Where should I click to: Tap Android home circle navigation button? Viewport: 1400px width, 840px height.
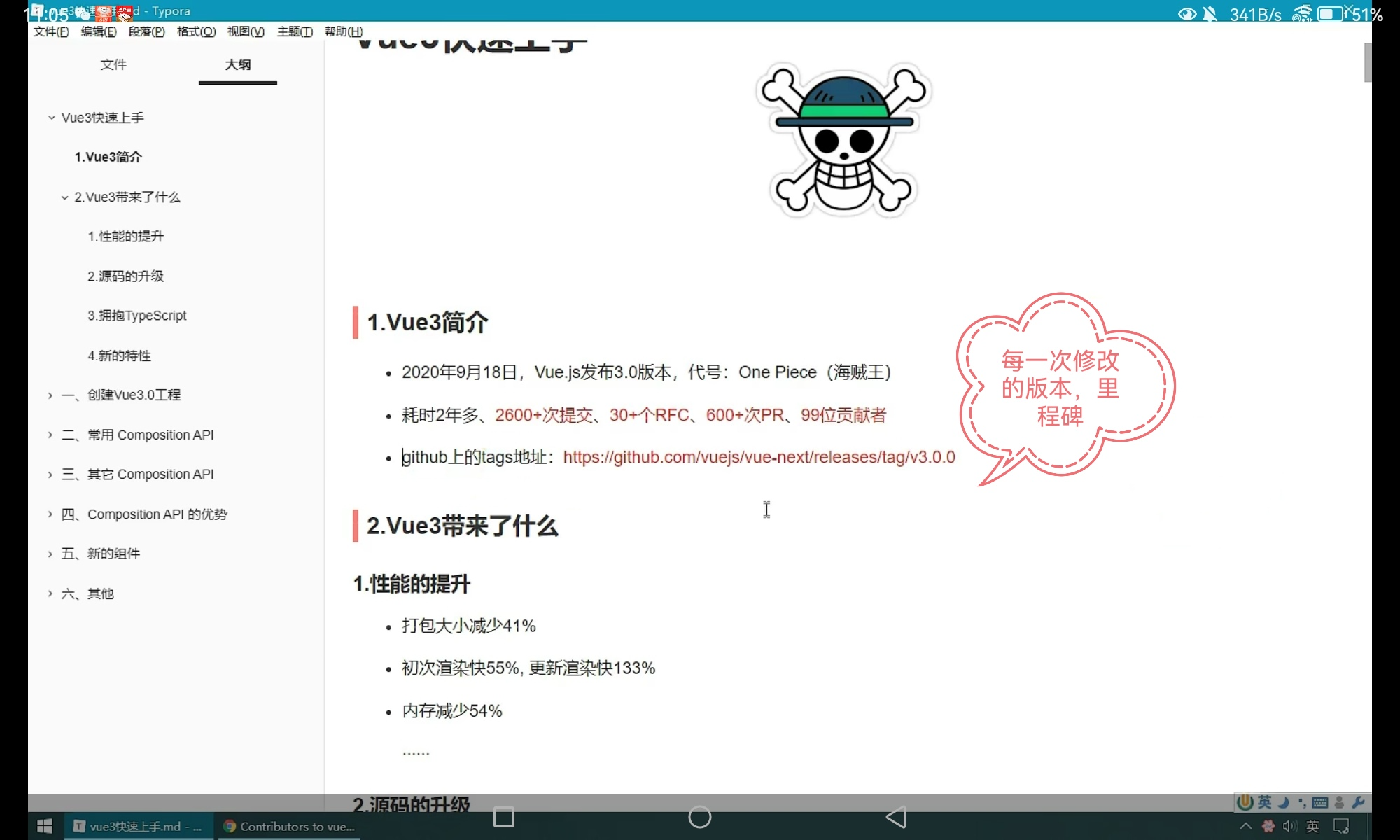(700, 817)
